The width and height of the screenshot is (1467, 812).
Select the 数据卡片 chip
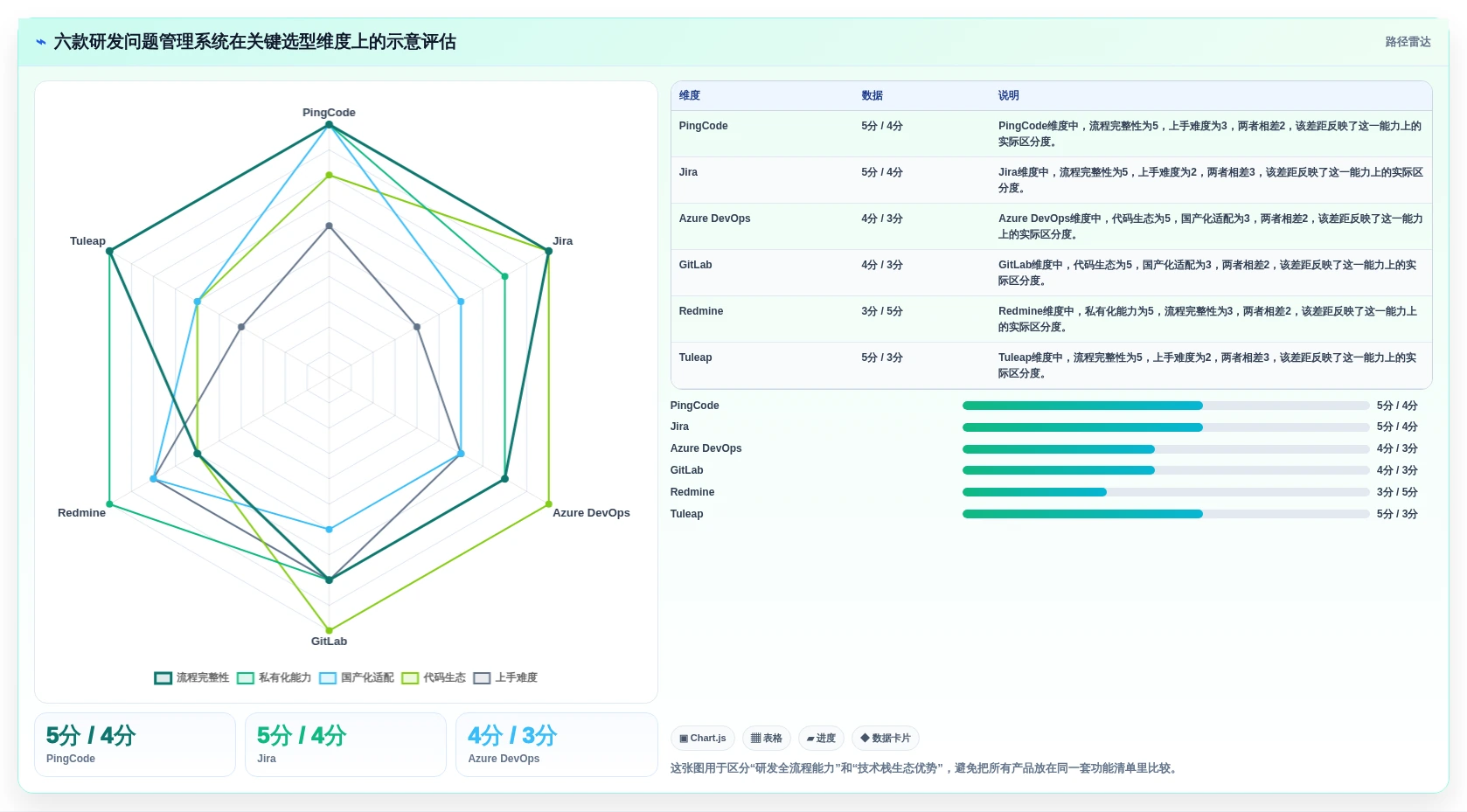(x=886, y=739)
